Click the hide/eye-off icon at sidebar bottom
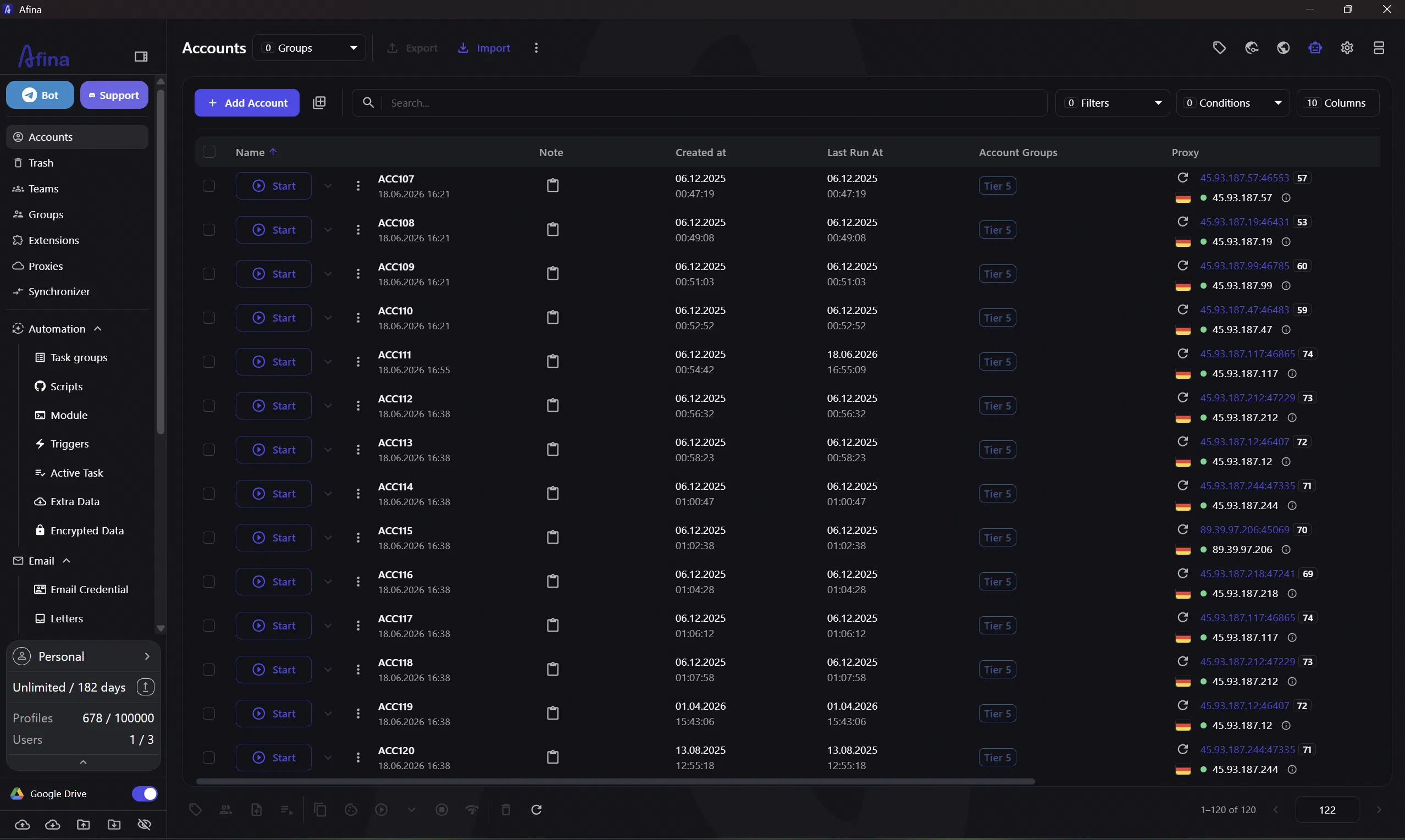 coord(144,825)
